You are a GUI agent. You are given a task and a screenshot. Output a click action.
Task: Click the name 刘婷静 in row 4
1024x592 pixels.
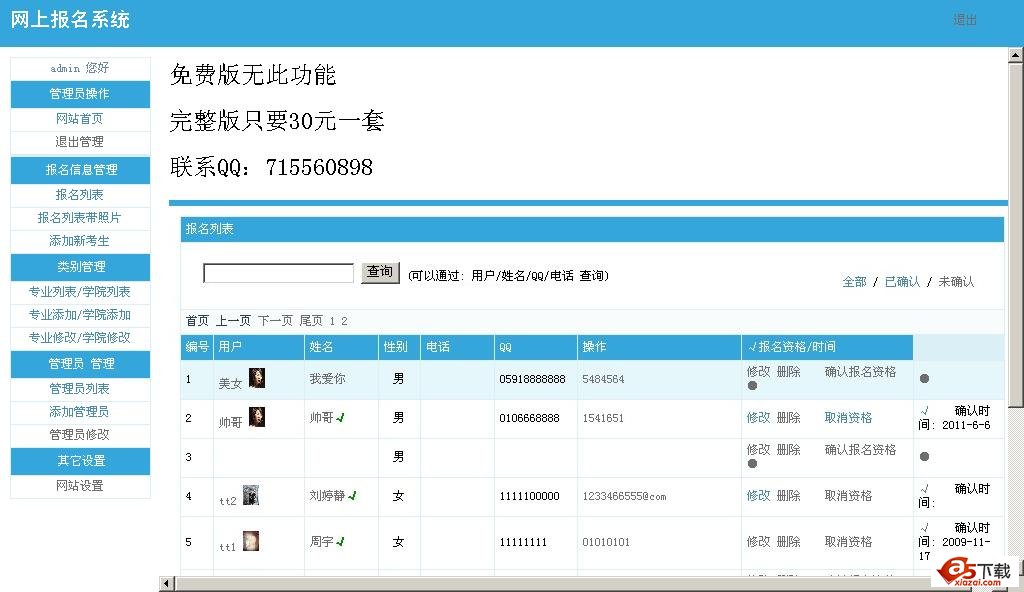point(327,496)
